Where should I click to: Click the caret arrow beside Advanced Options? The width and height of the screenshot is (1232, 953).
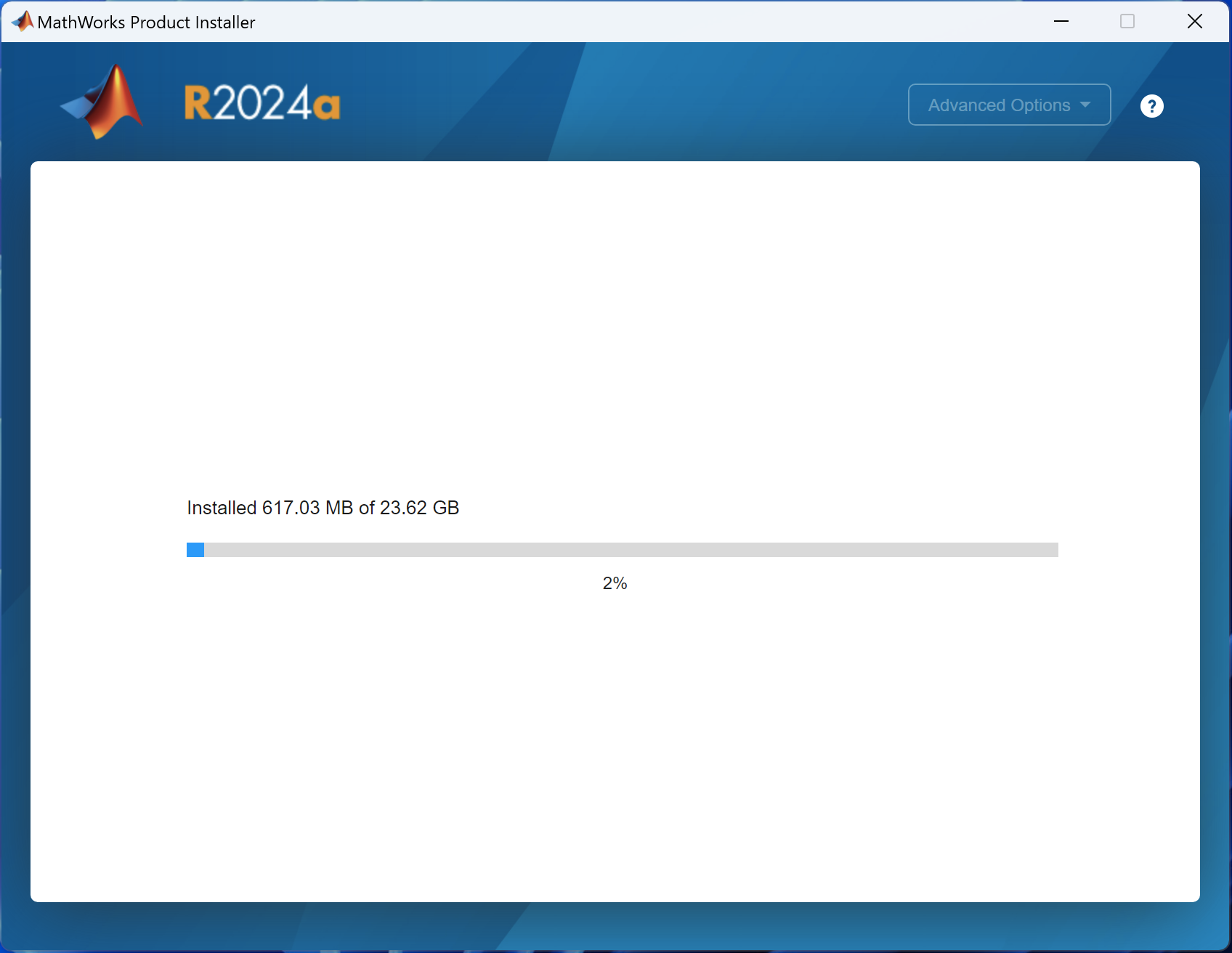coord(1085,105)
